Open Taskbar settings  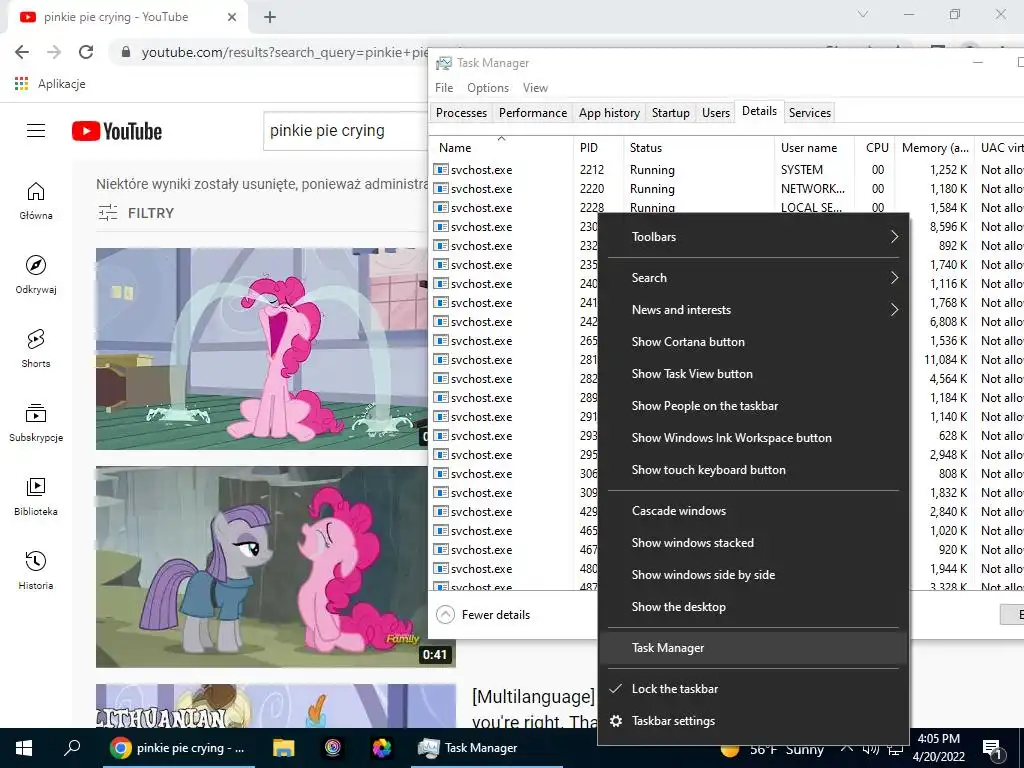pos(753,721)
